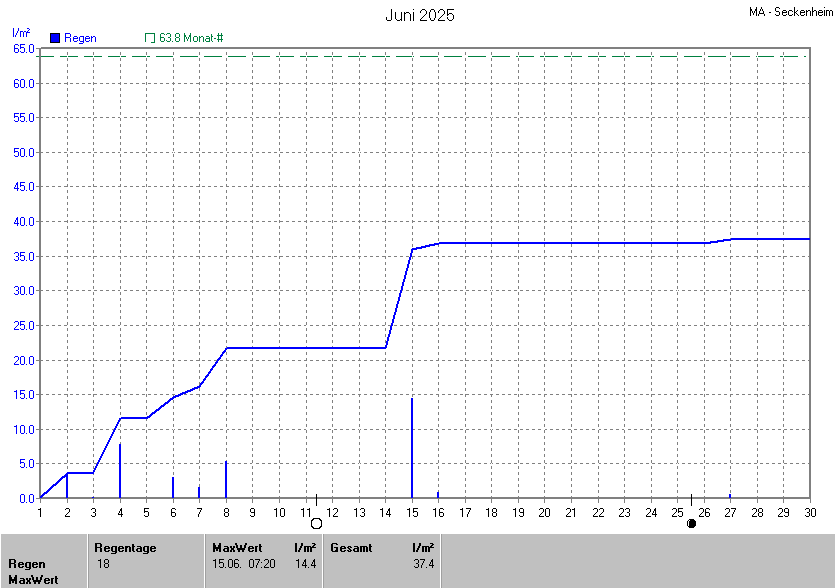Click the chart title Juni 2025
This screenshot has width=835, height=588.
point(420,15)
